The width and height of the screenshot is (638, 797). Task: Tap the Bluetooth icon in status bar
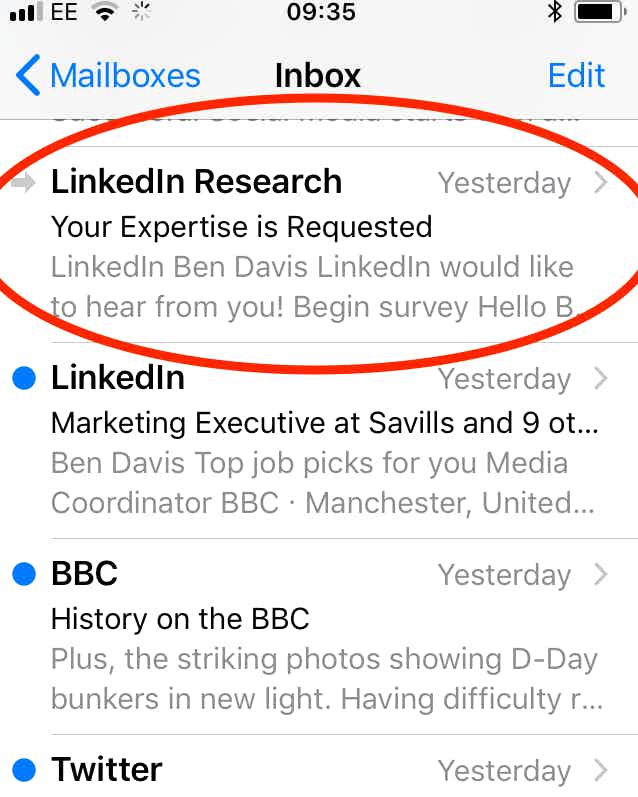click(x=554, y=13)
